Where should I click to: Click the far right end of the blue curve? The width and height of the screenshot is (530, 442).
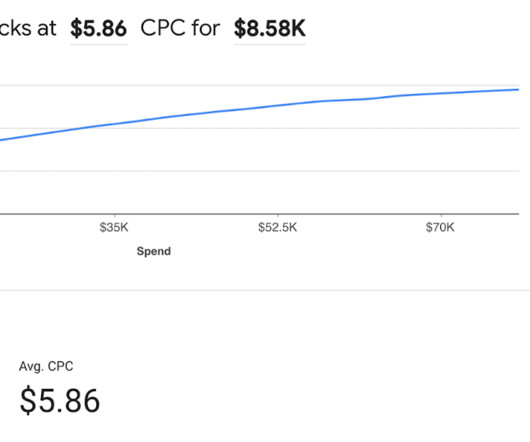tap(517, 90)
